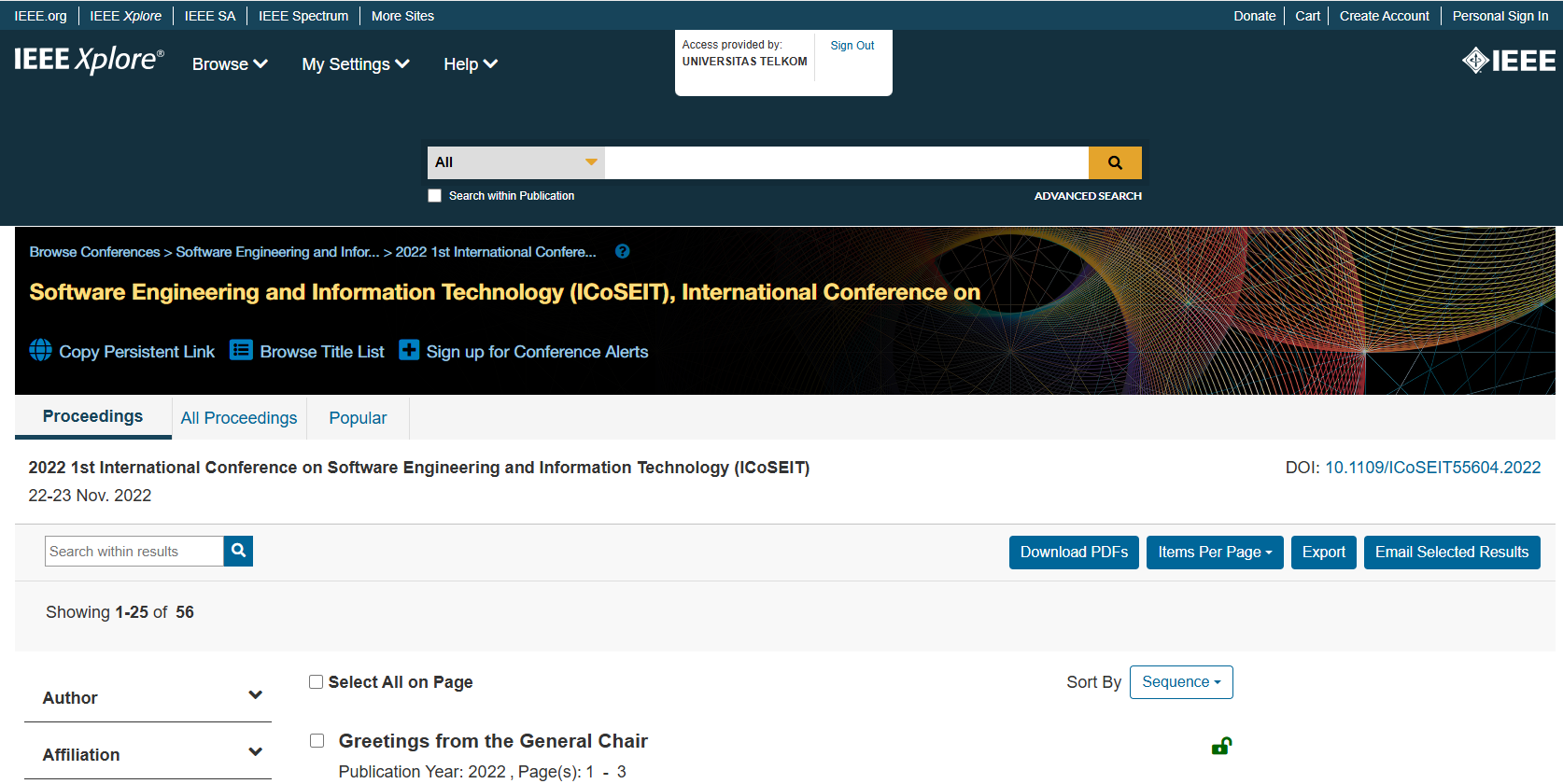This screenshot has width=1563, height=784.
Task: Click the orange search magnifier button
Action: (x=1114, y=162)
